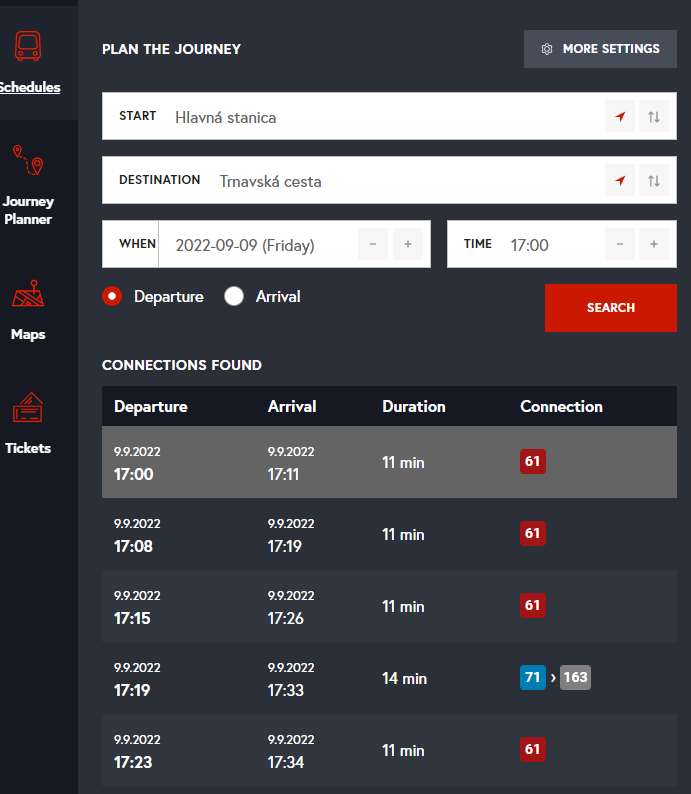The image size is (691, 794).
Task: Open the Maps icon in sidebar
Action: click(x=28, y=296)
